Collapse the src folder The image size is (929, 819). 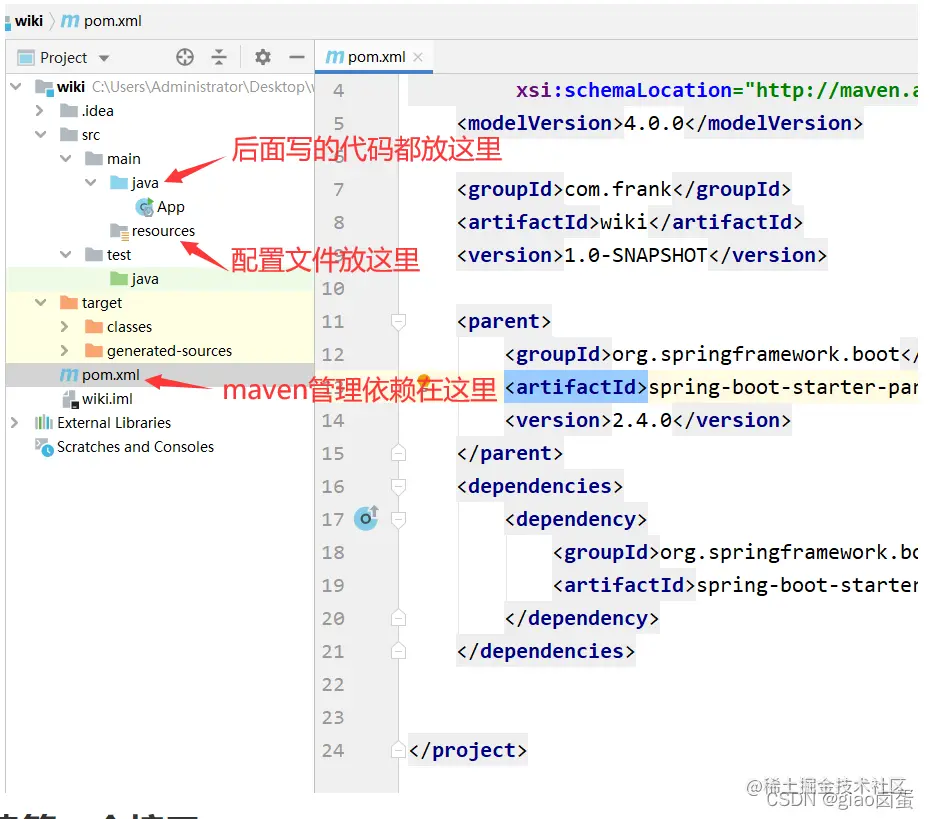[x=40, y=135]
